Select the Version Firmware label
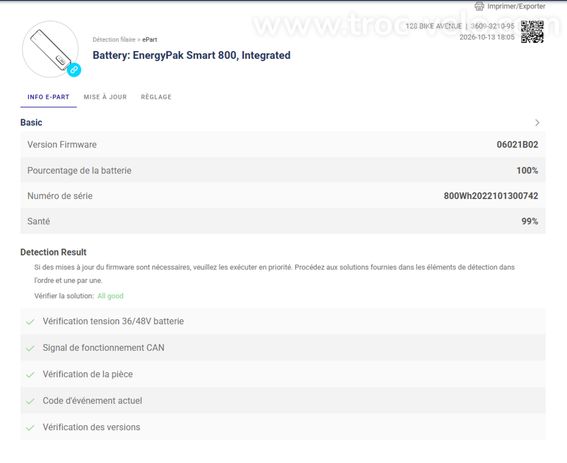 pyautogui.click(x=62, y=145)
